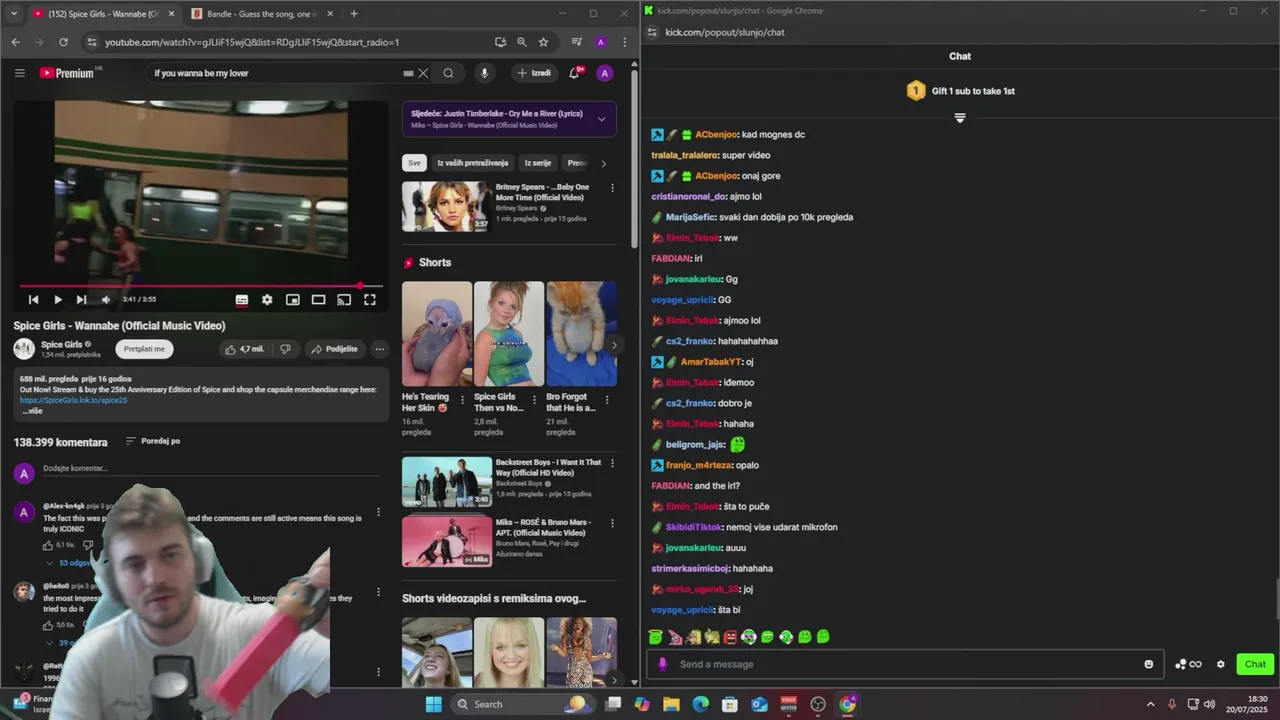Viewport: 1280px width, 720px height.
Task: Clear the YouTube search query
Action: pos(423,73)
